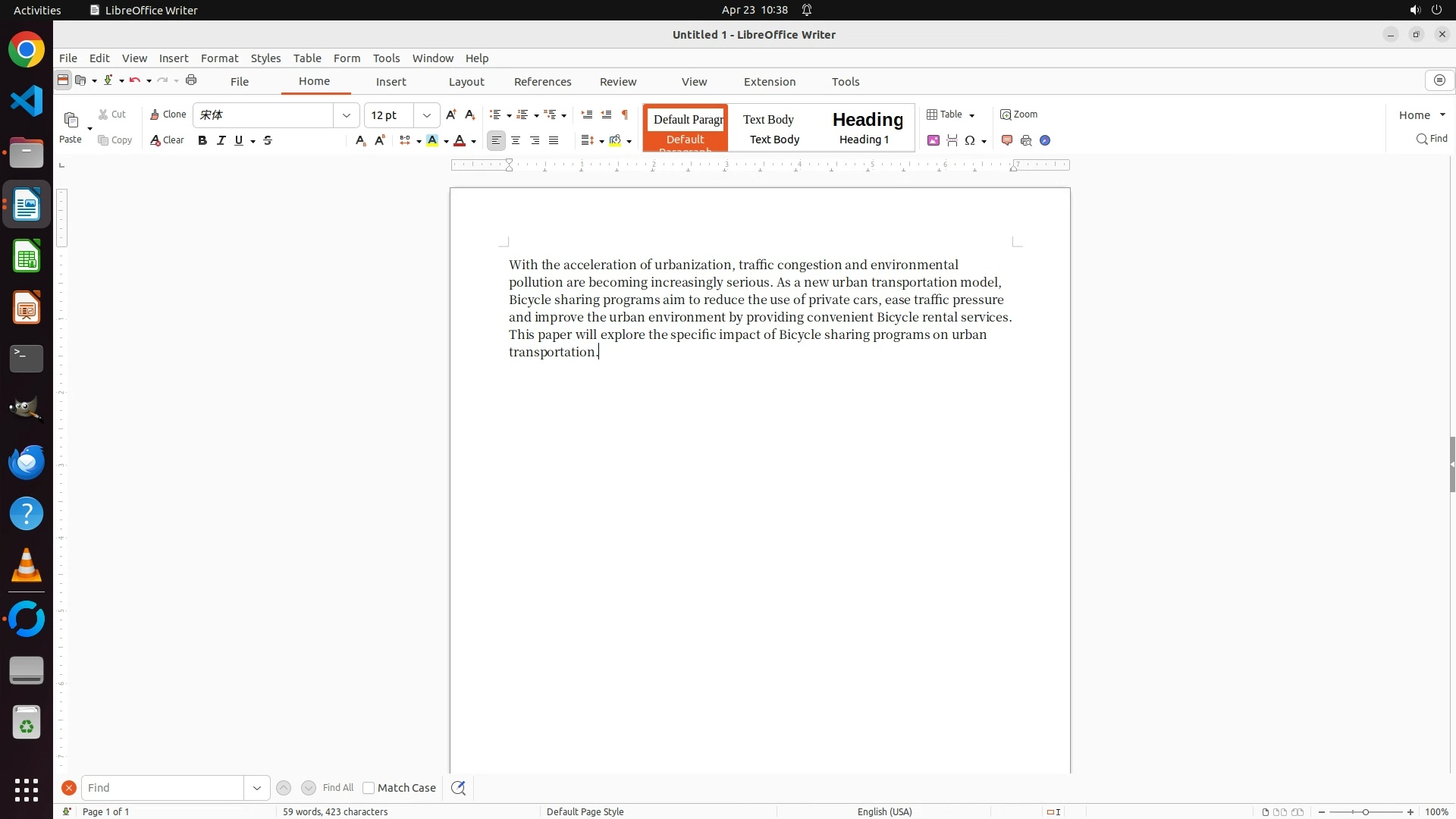Image resolution: width=1456 pixels, height=819 pixels.
Task: Click the superscript icon
Action: pos(380,140)
